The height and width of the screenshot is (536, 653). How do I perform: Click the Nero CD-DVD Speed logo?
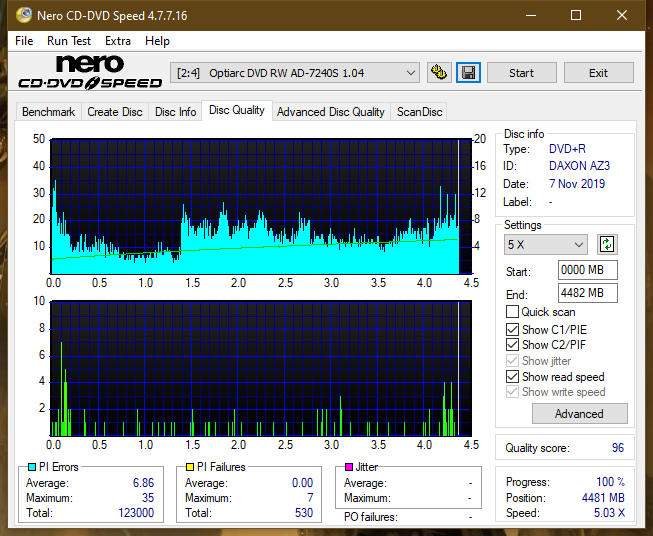(90, 72)
